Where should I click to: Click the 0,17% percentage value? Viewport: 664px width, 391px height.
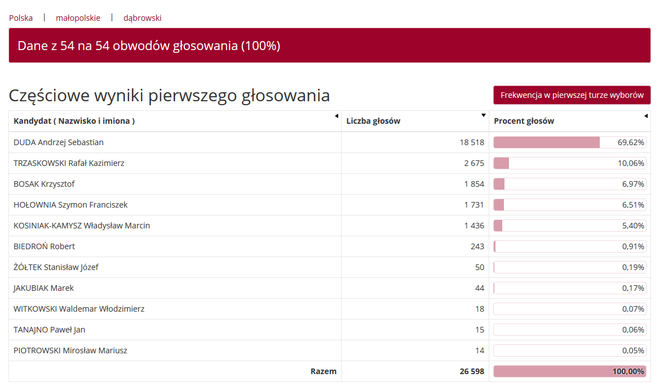click(x=633, y=288)
